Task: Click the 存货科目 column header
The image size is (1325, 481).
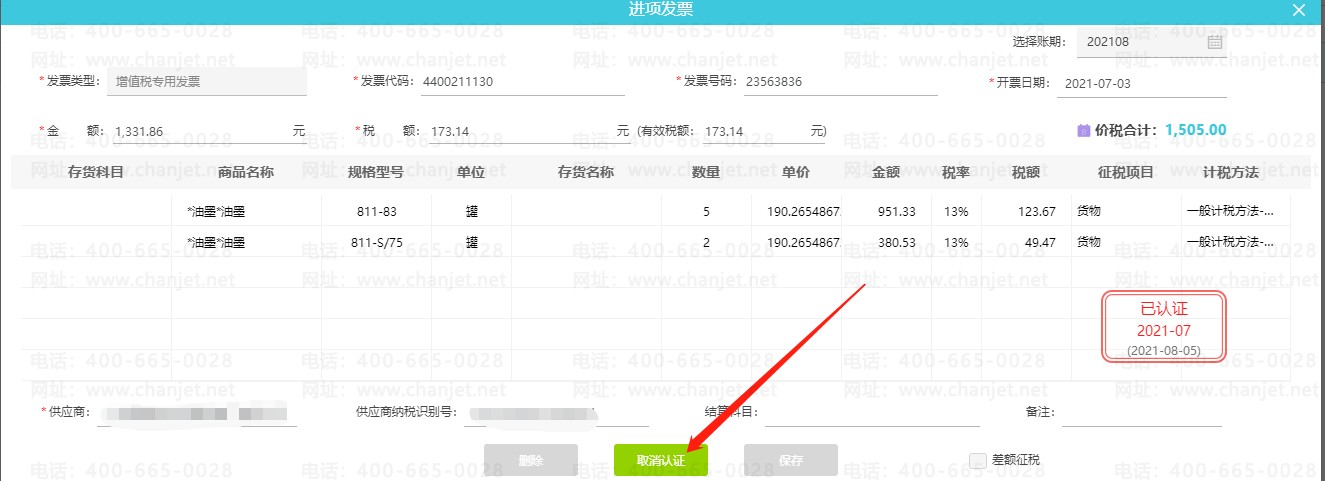Action: 96,173
